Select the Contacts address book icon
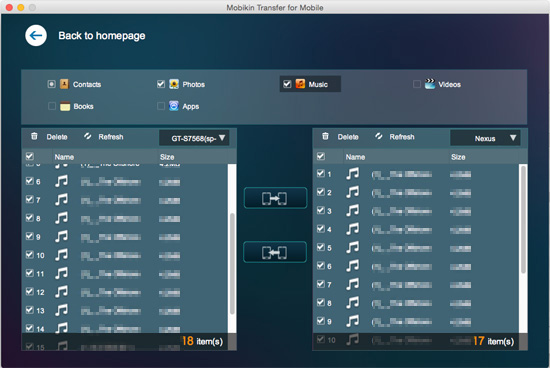The image size is (550, 368). [64, 84]
